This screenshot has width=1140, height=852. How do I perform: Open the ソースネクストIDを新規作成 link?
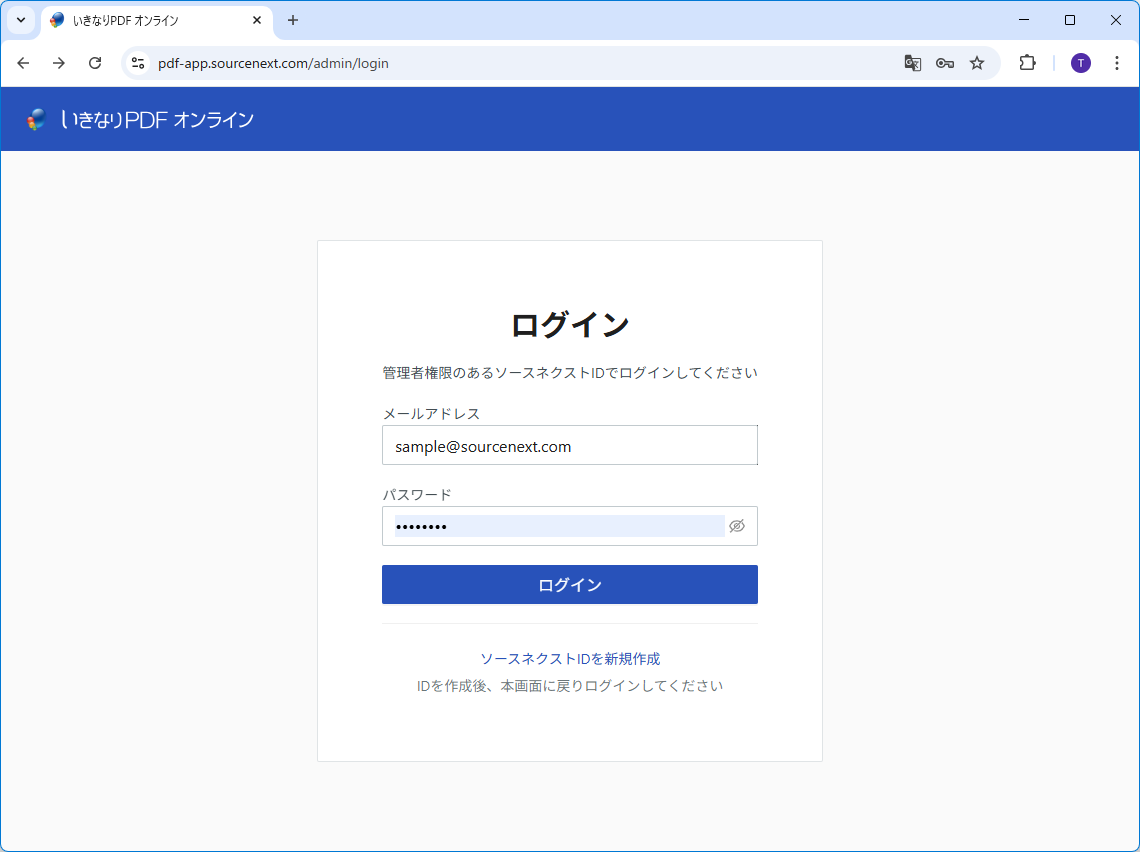(x=570, y=659)
